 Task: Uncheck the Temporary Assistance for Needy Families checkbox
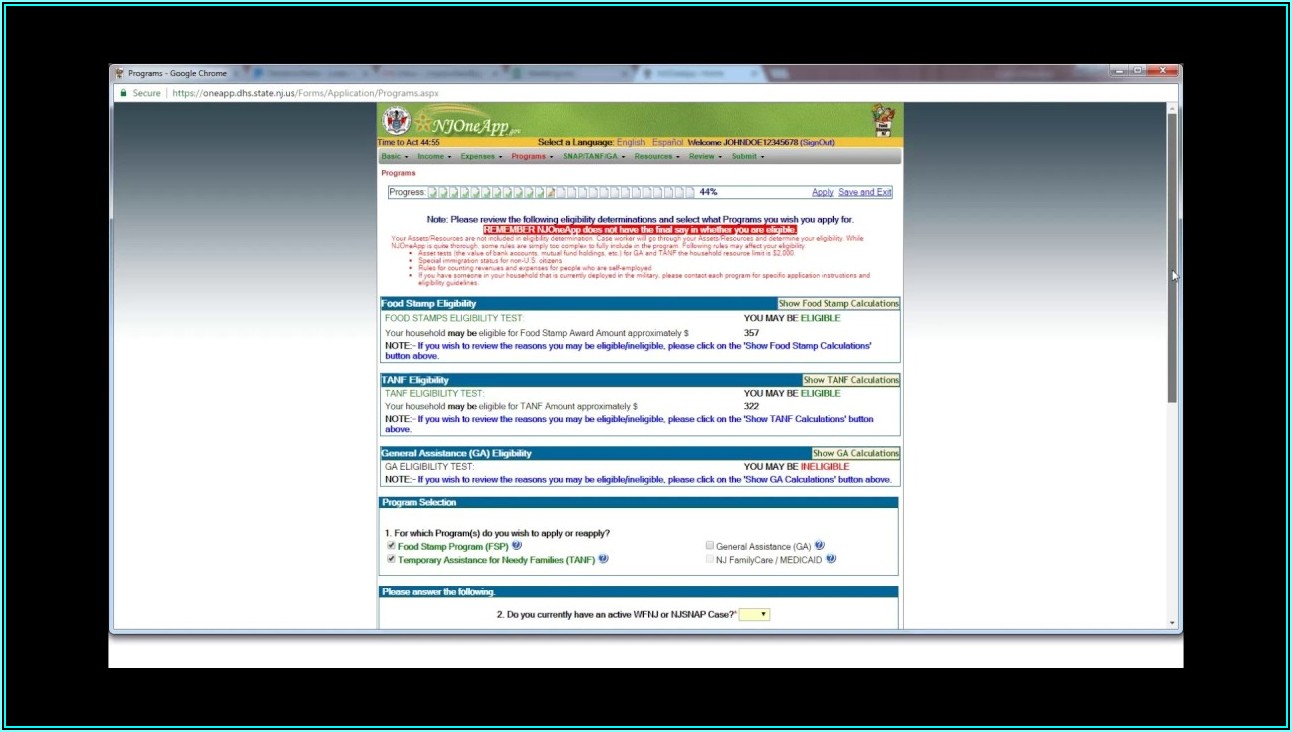[x=391, y=559]
